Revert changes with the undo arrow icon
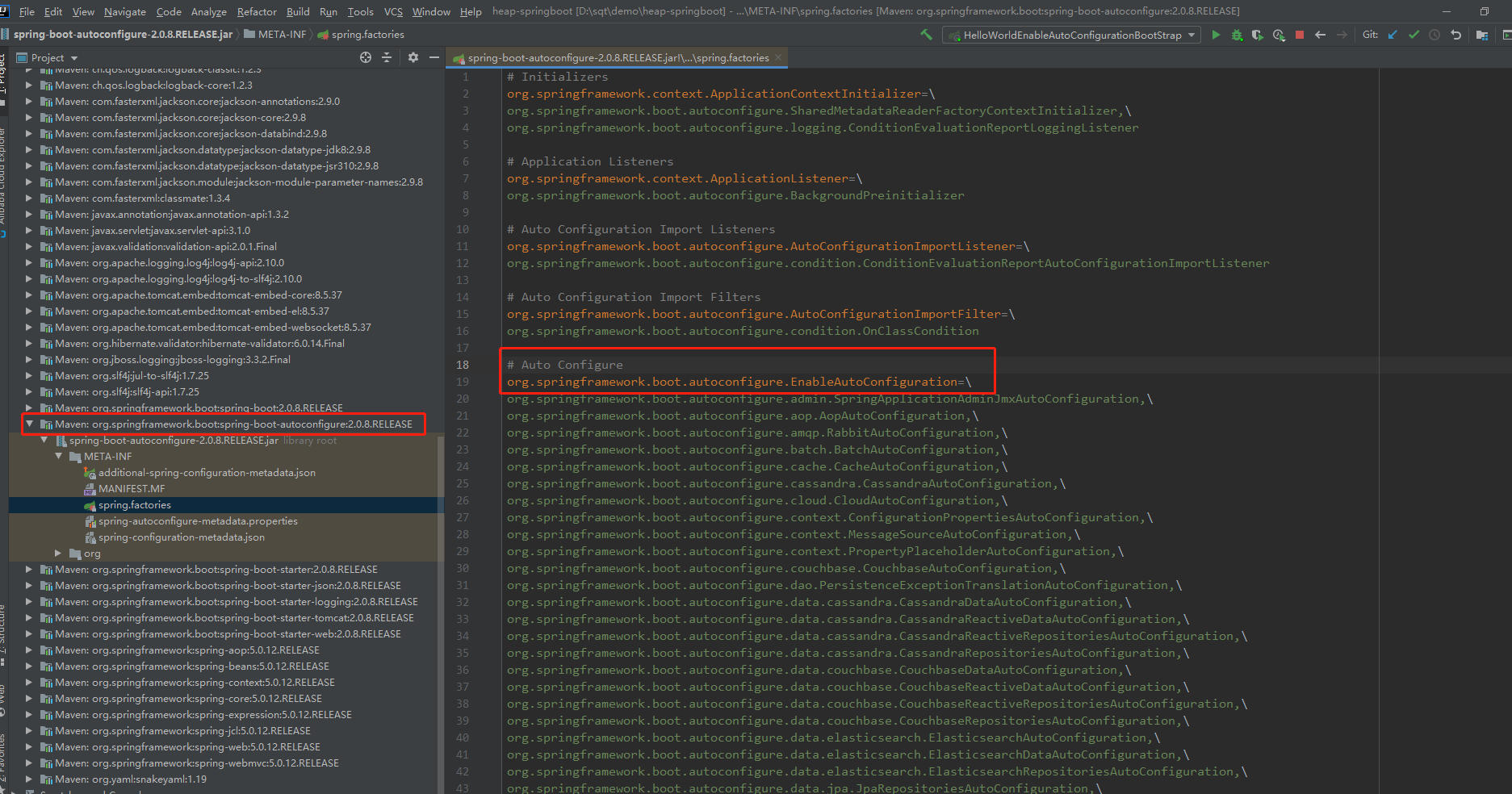The height and width of the screenshot is (794, 1512). 1455,35
